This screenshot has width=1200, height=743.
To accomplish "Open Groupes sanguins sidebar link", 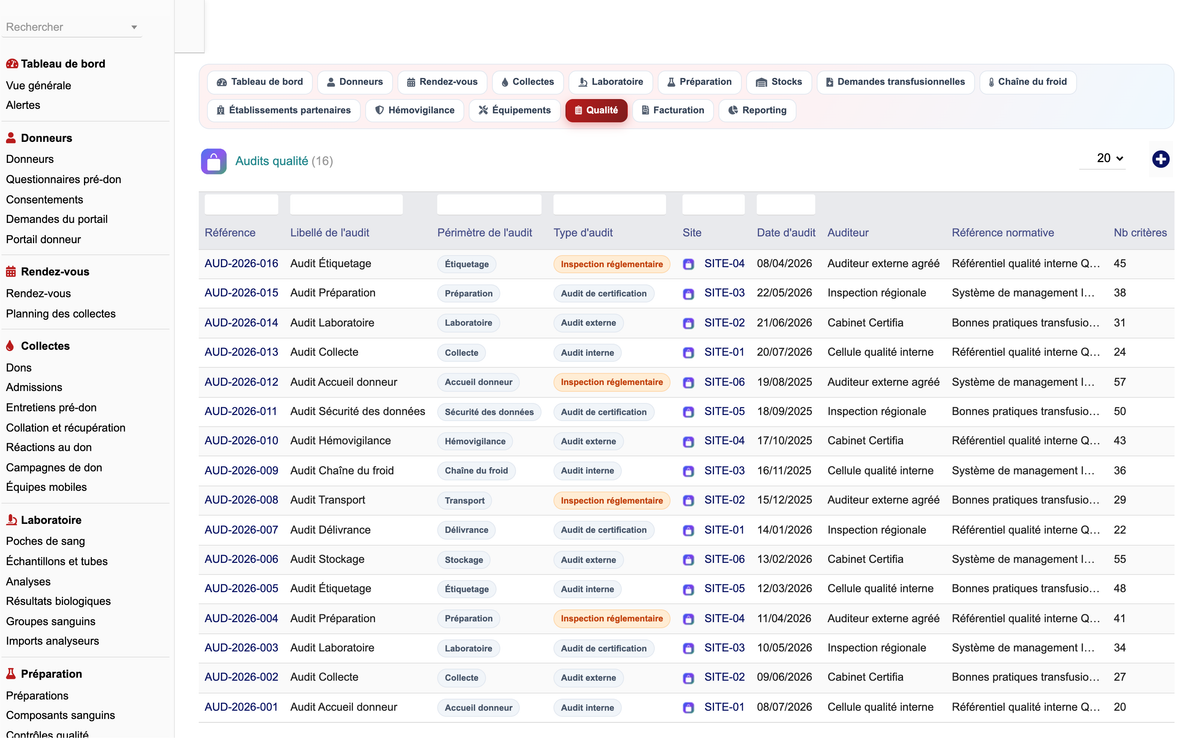I will pyautogui.click(x=51, y=622).
